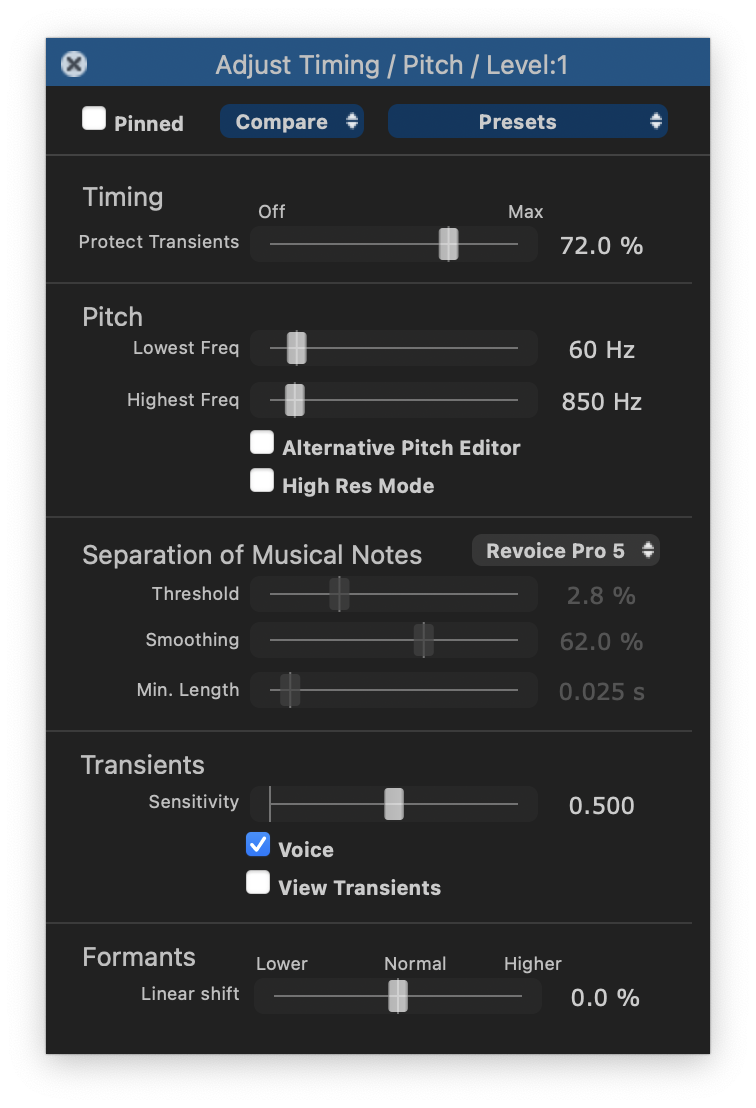Enable Alternative Pitch Editor checkbox

pos(262,443)
